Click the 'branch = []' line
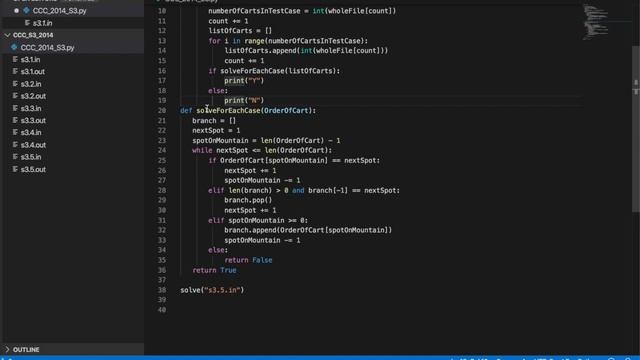 tap(214, 121)
